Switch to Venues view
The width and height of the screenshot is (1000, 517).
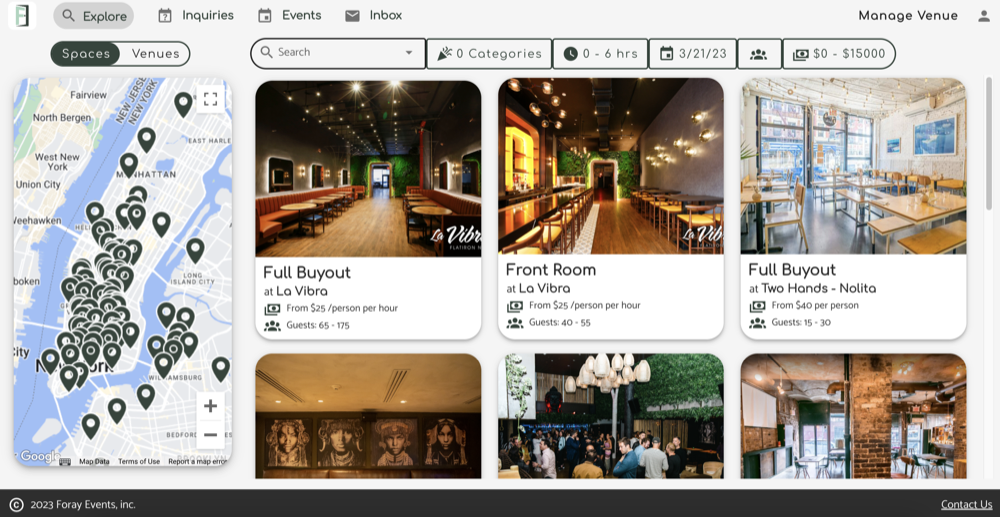pos(155,54)
